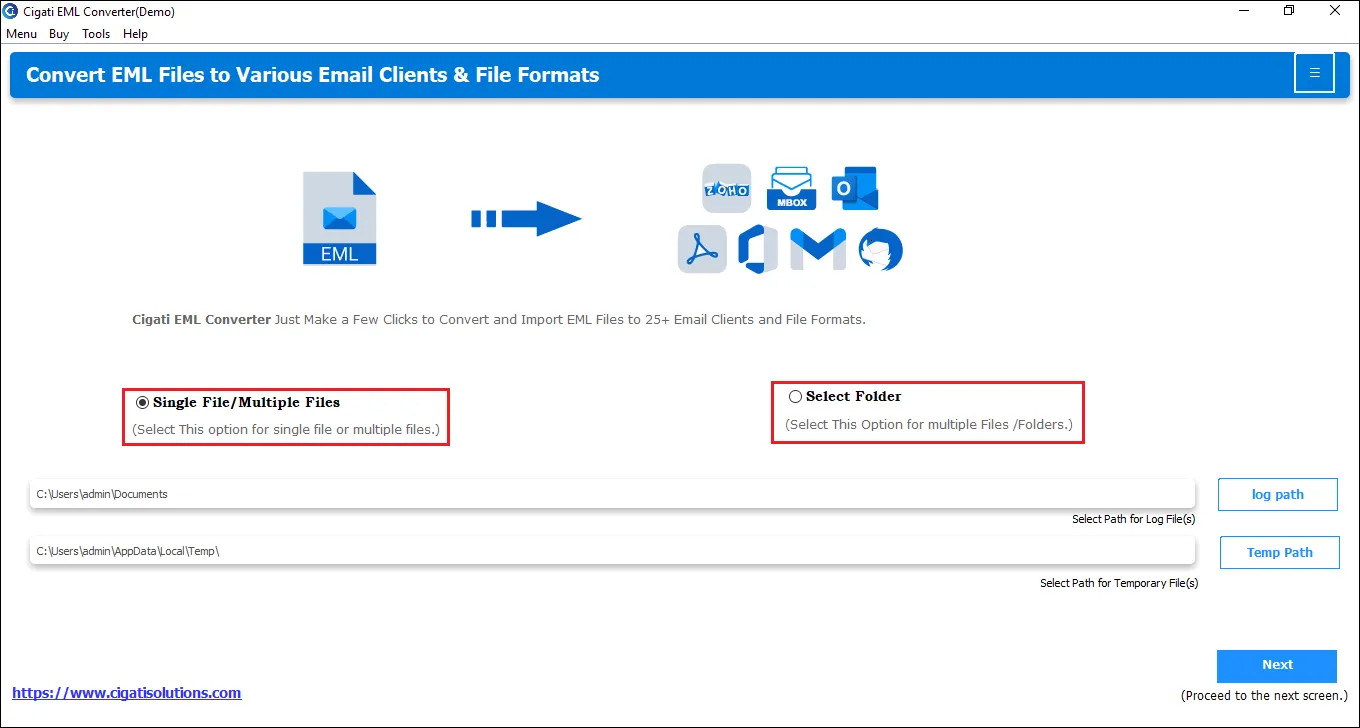The image size is (1360, 728).
Task: Click the Outlook icon
Action: click(855, 188)
